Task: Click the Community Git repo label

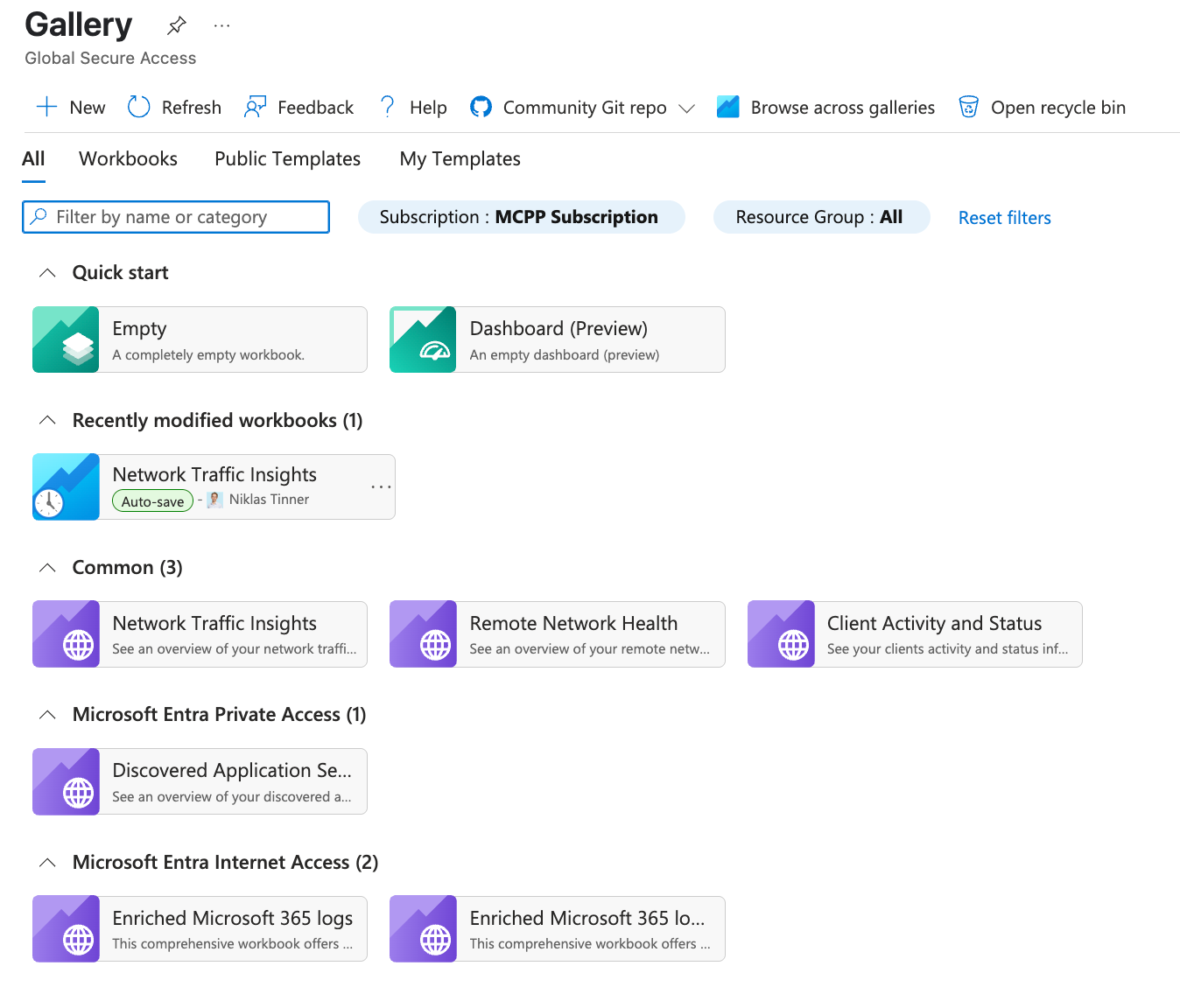Action: point(585,108)
